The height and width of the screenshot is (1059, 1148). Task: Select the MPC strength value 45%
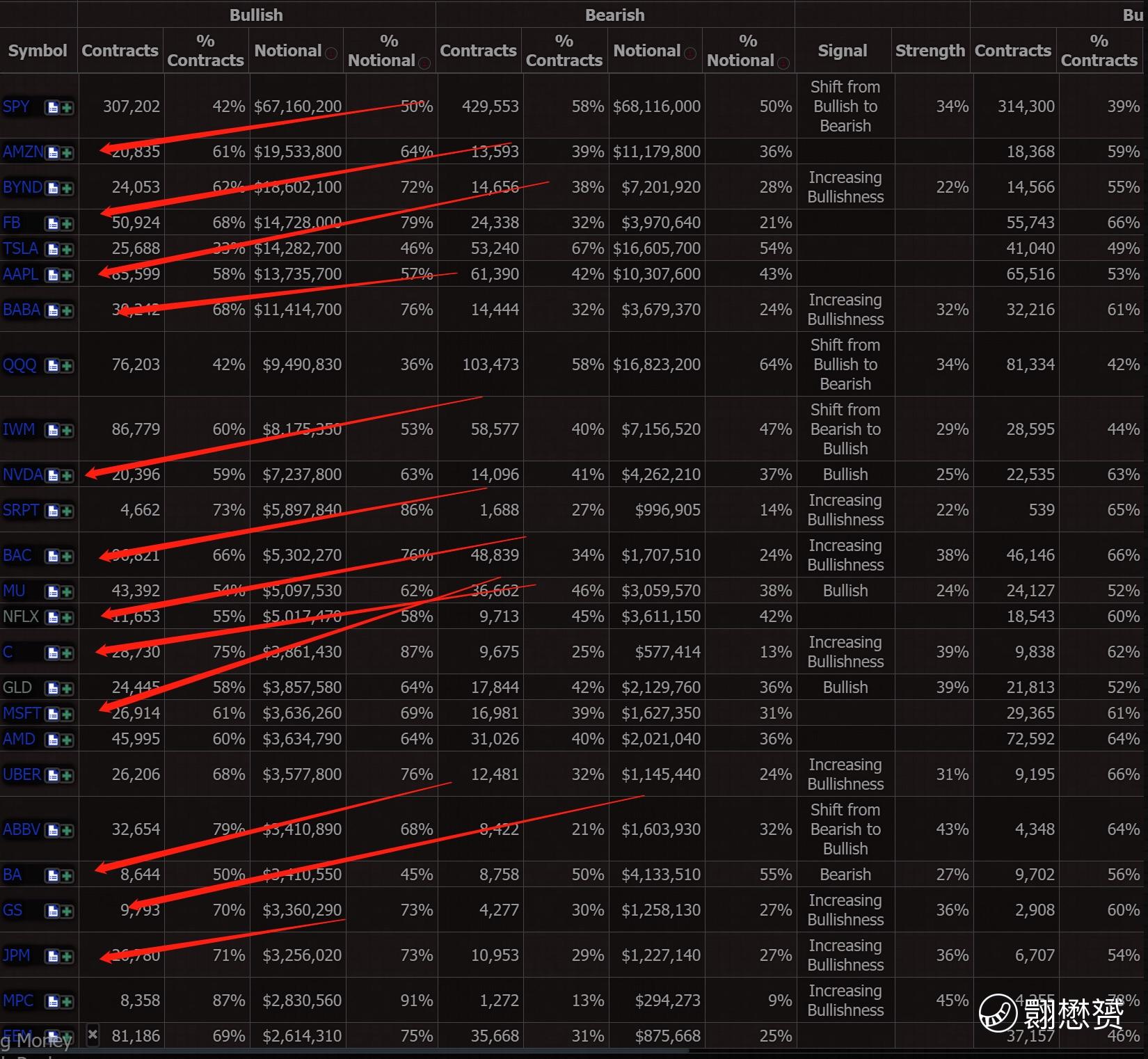click(x=952, y=1001)
